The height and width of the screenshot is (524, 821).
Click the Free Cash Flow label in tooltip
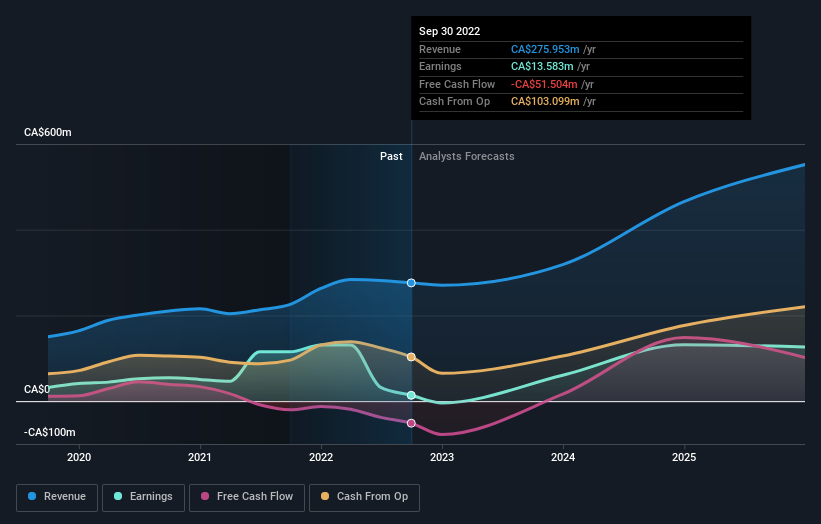click(x=457, y=84)
